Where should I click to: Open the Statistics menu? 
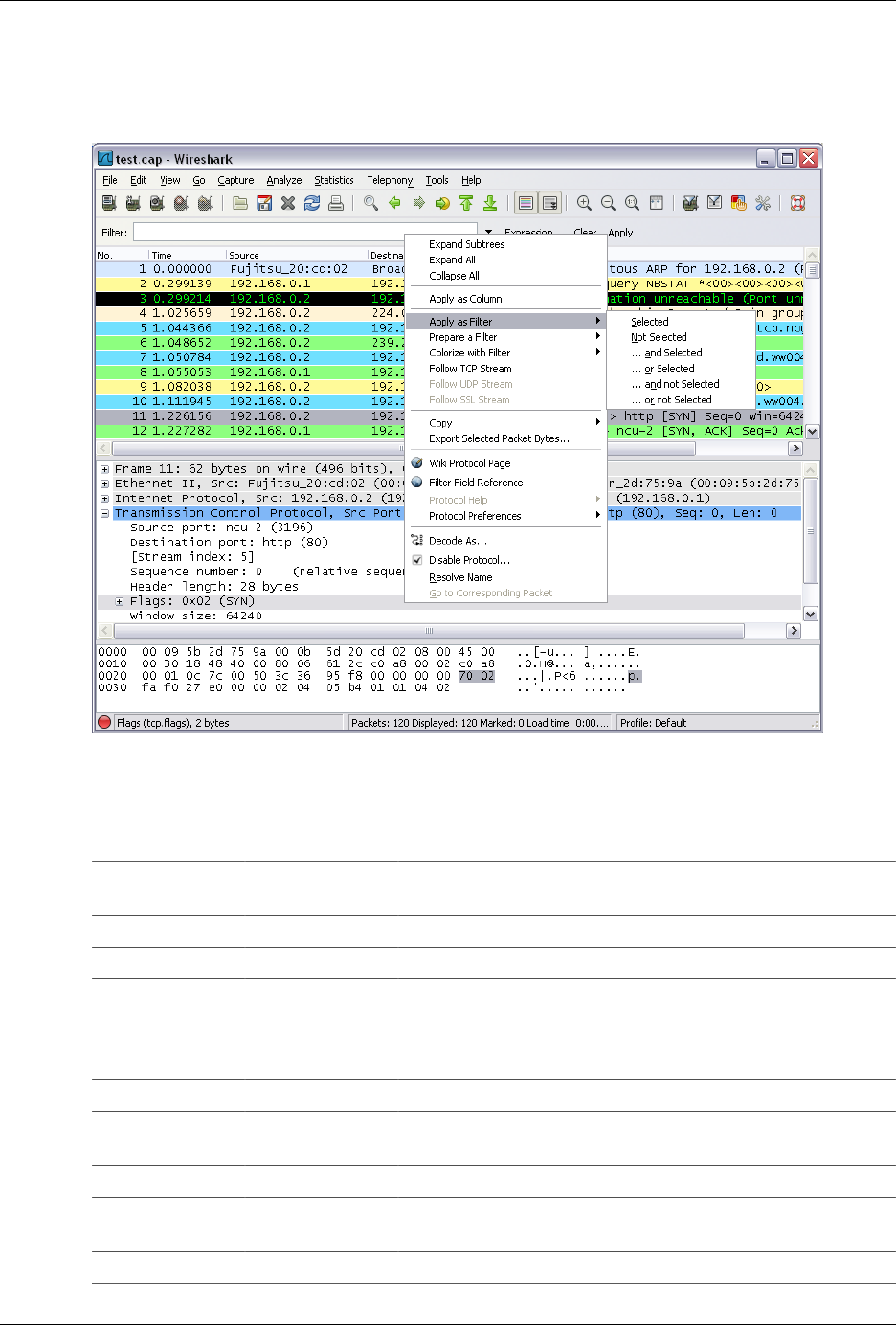pyautogui.click(x=334, y=180)
